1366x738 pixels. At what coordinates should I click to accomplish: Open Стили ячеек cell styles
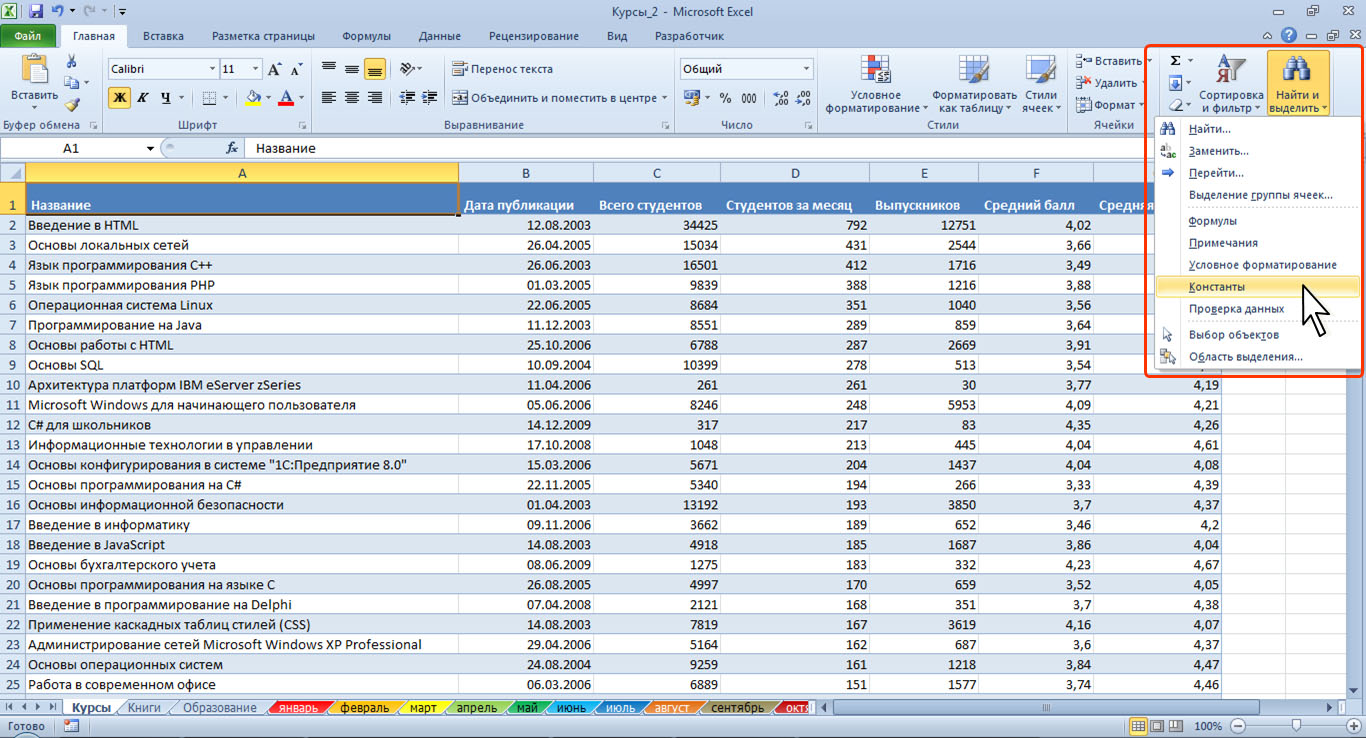pos(1041,84)
